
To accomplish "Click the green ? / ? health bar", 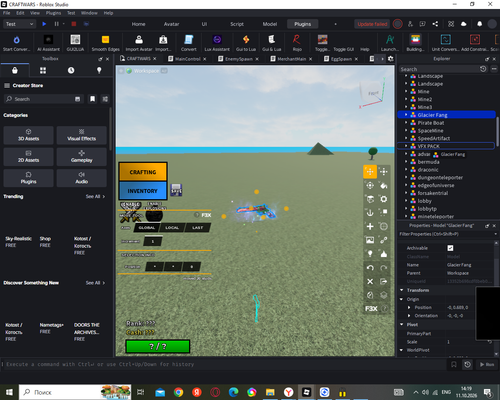I will click(x=158, y=346).
